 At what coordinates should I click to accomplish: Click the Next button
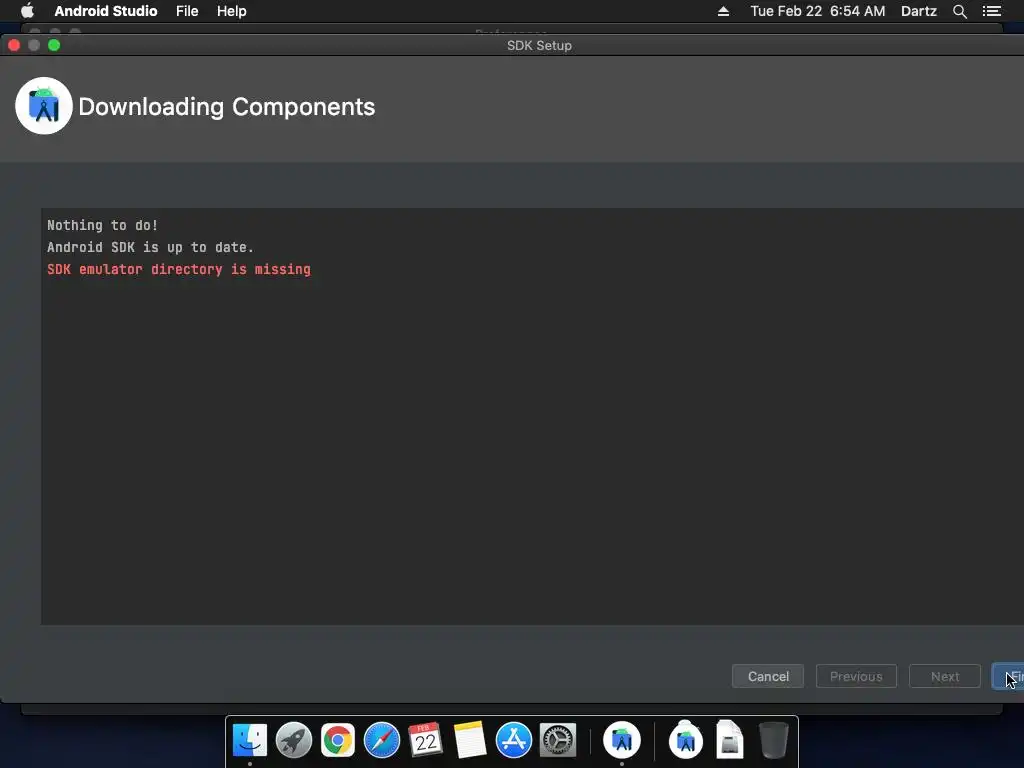(x=945, y=677)
